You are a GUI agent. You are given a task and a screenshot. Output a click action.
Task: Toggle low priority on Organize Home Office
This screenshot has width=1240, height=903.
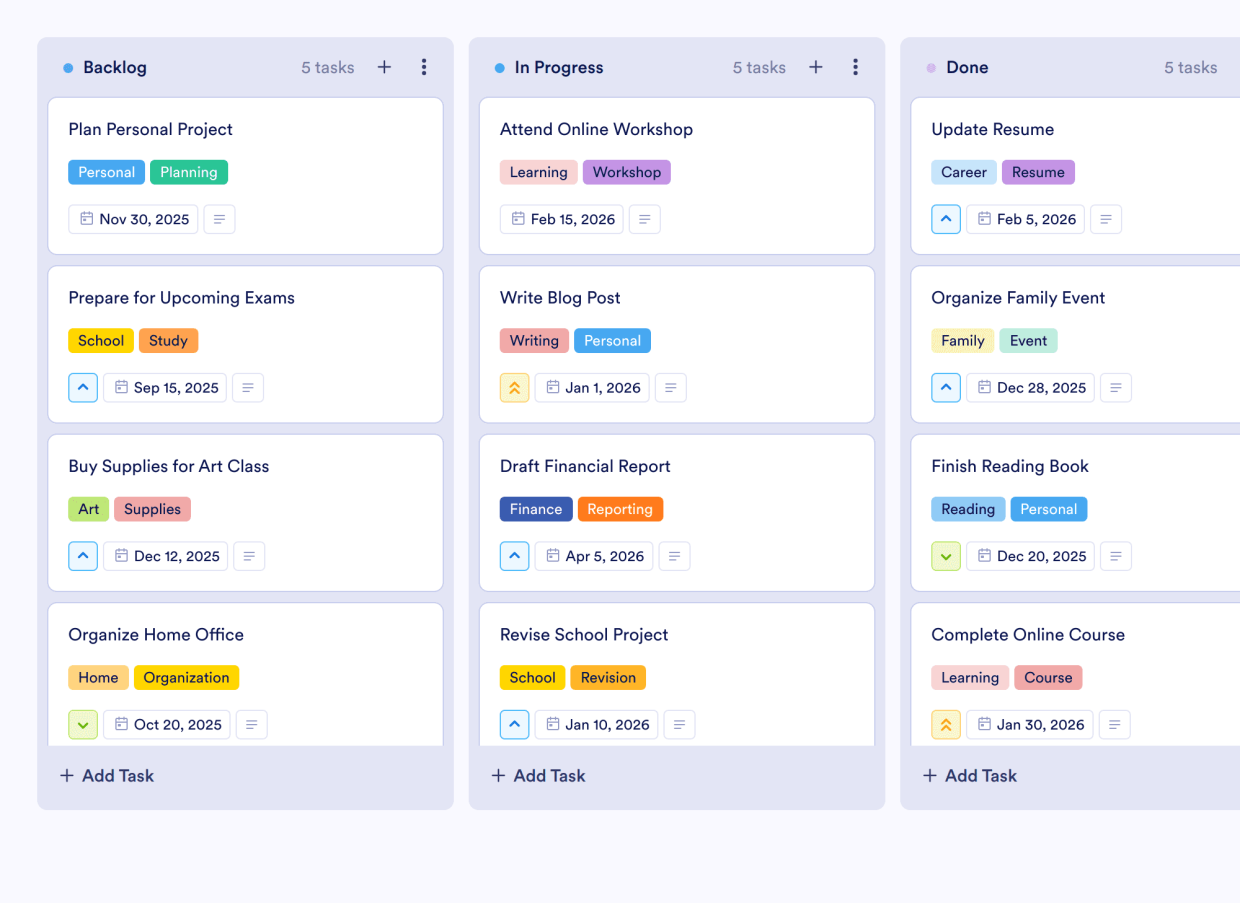pyautogui.click(x=83, y=724)
